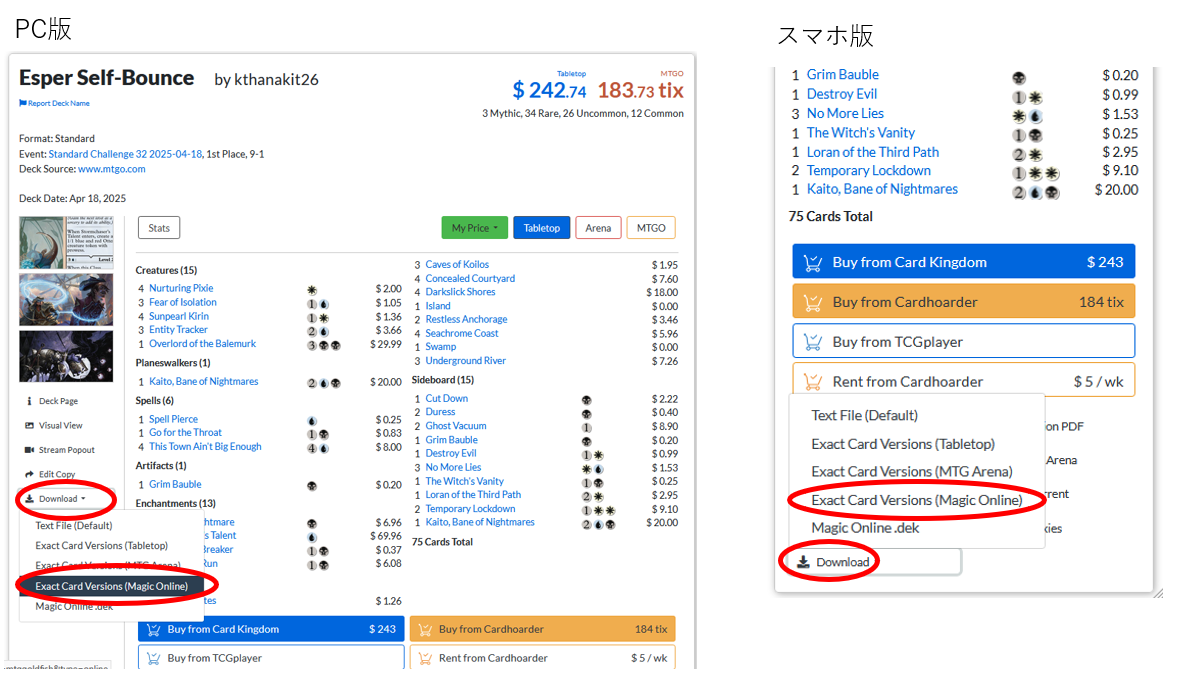Tap Exact Card Versions (Tabletop) in smartphone menu
1178x680 pixels.
(x=903, y=444)
